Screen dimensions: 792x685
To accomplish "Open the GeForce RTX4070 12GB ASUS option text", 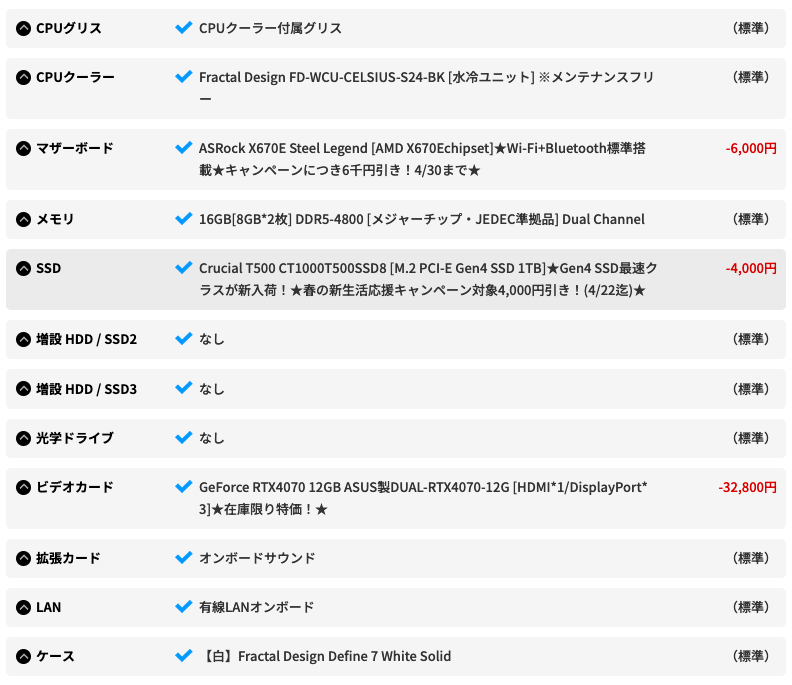I will tap(423, 498).
